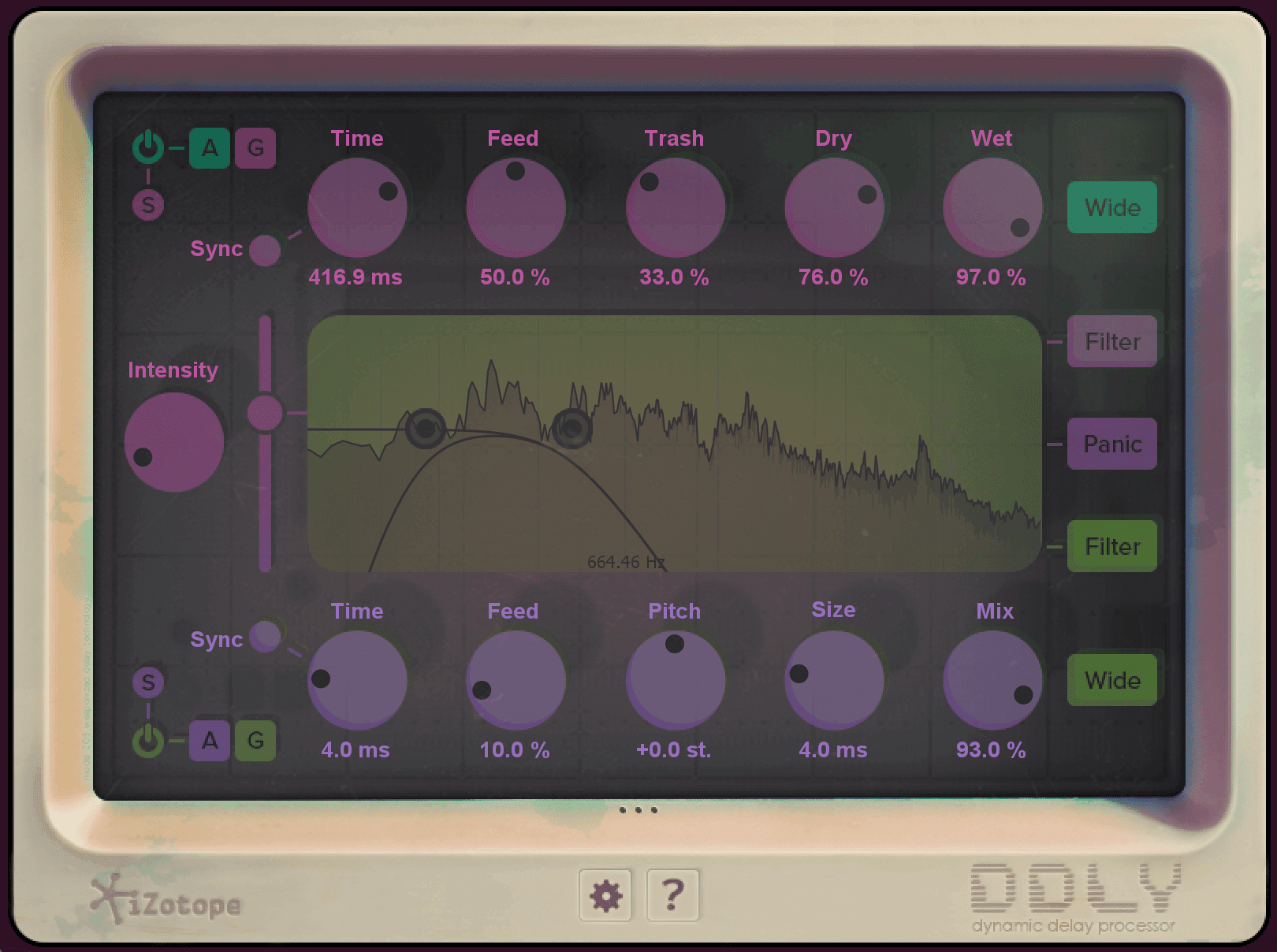Click the 97.0 % wet value
Image resolution: width=1277 pixels, height=952 pixels.
coord(991,277)
